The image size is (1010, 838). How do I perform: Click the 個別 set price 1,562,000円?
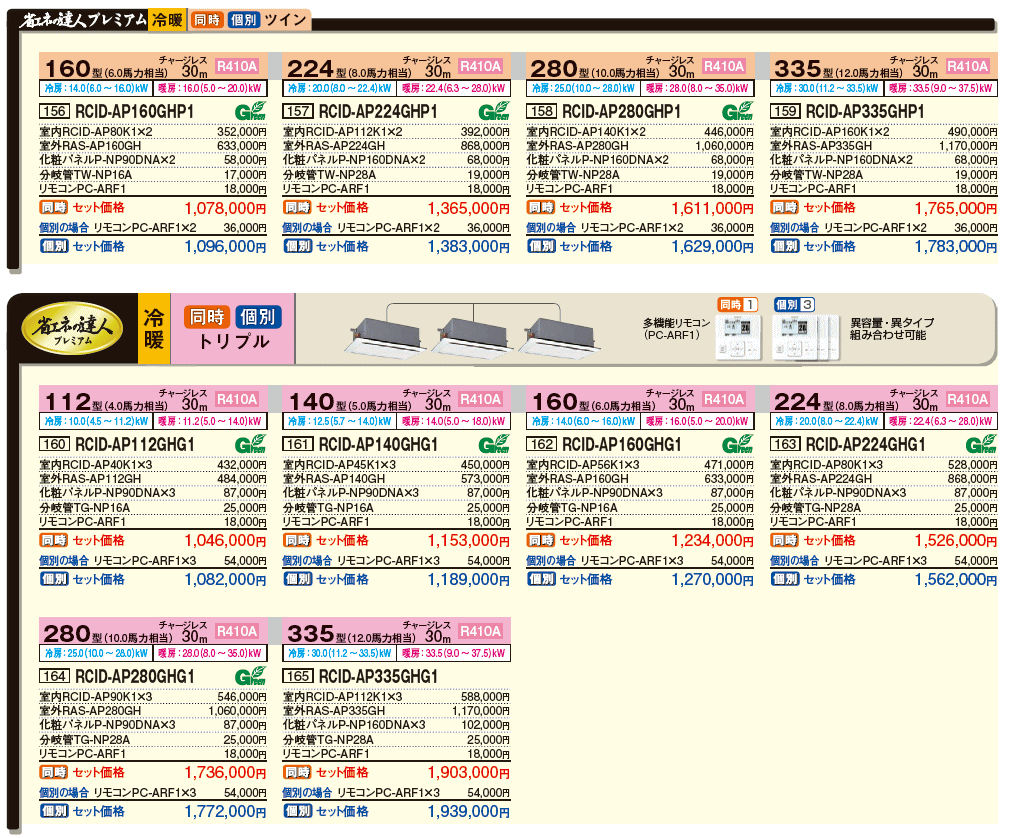[955, 580]
